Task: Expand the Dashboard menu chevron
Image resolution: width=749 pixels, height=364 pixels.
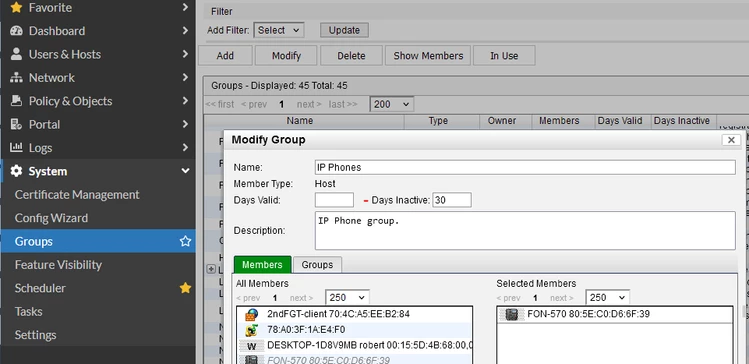Action: tap(185, 31)
